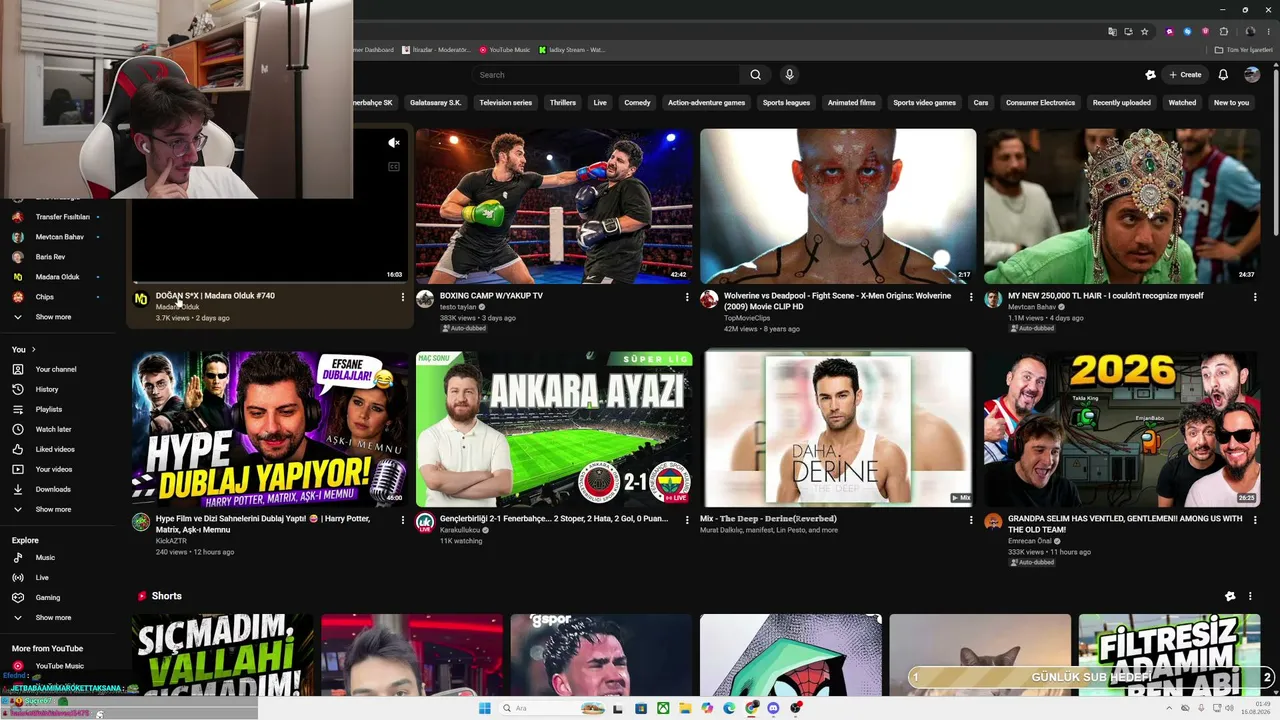Viewport: 1280px width, 720px height.
Task: Open the Chrome three-dot menu
Action: [x=1268, y=31]
